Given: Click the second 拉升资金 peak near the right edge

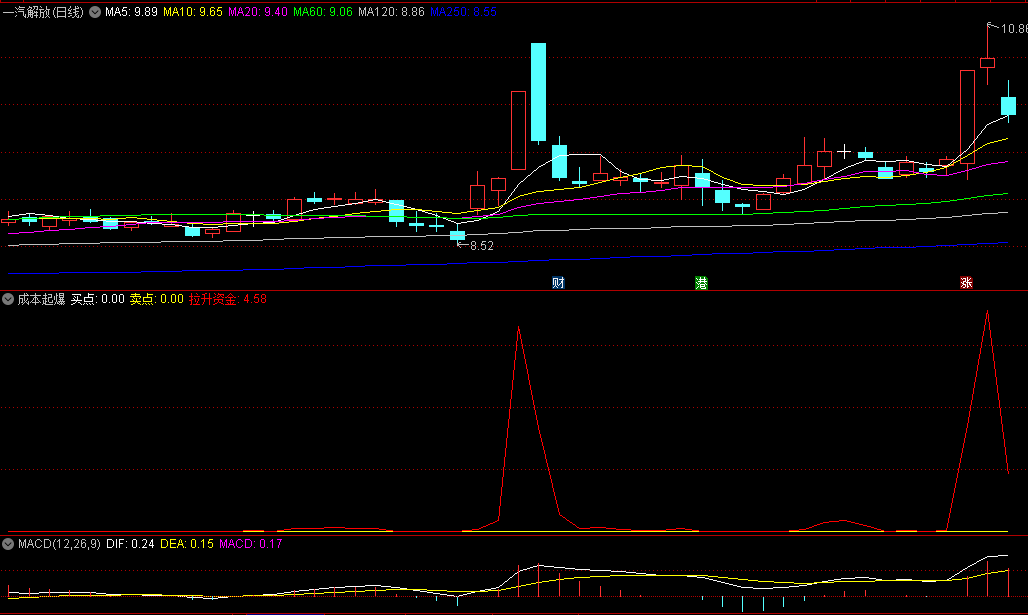Looking at the screenshot, I should 987,312.
